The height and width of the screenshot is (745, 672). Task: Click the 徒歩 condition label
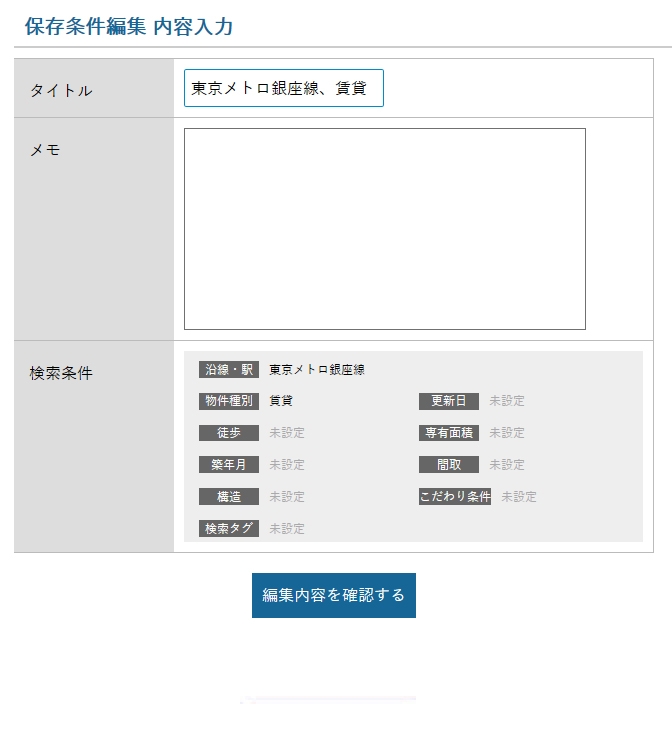click(x=229, y=433)
